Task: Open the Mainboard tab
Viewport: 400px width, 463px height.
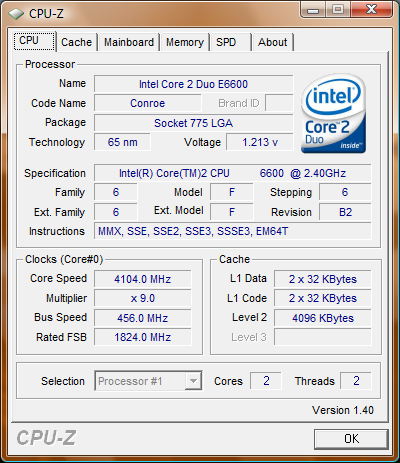Action: [x=129, y=42]
